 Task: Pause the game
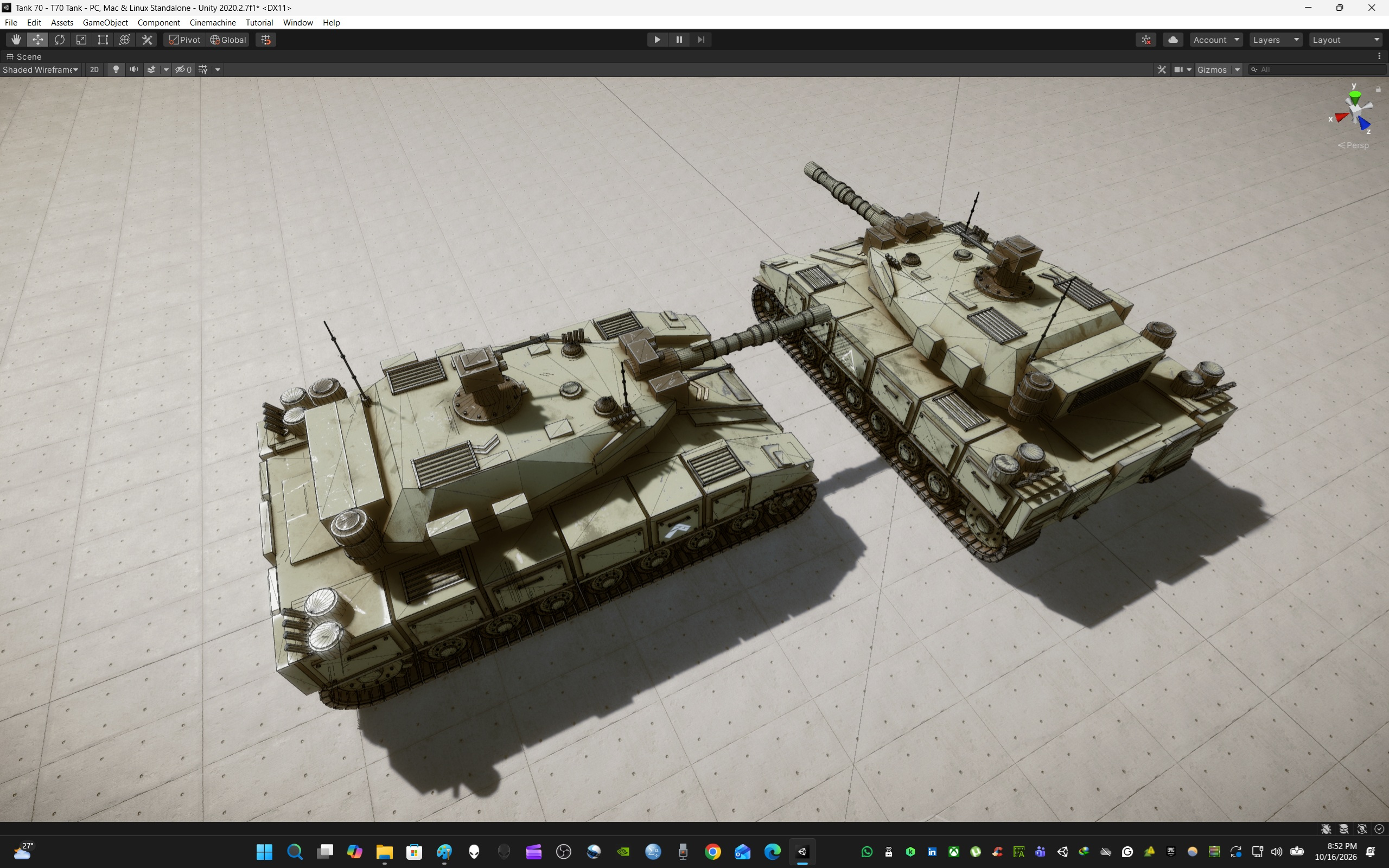point(679,40)
